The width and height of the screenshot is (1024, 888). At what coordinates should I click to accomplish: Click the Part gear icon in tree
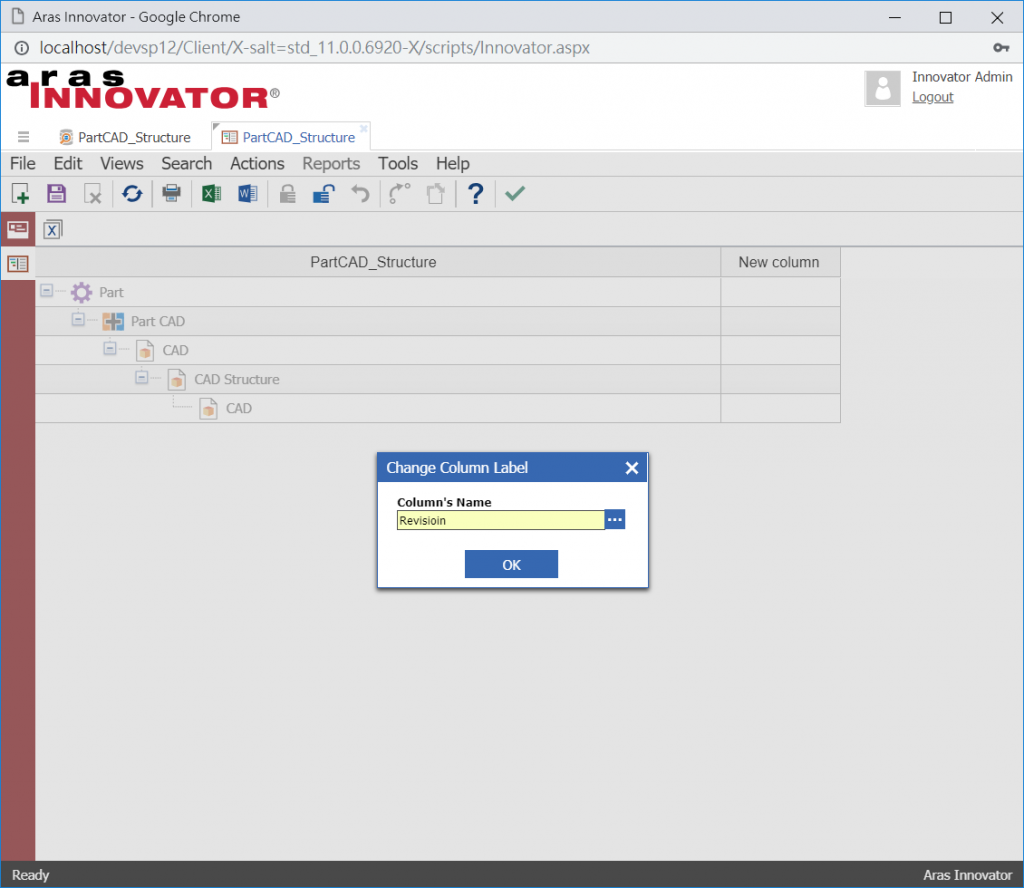point(82,292)
